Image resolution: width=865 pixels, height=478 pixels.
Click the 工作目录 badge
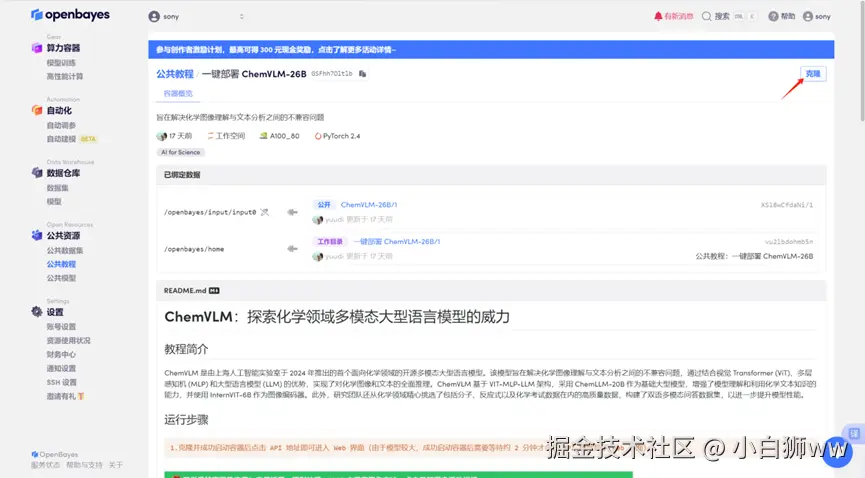(x=330, y=242)
